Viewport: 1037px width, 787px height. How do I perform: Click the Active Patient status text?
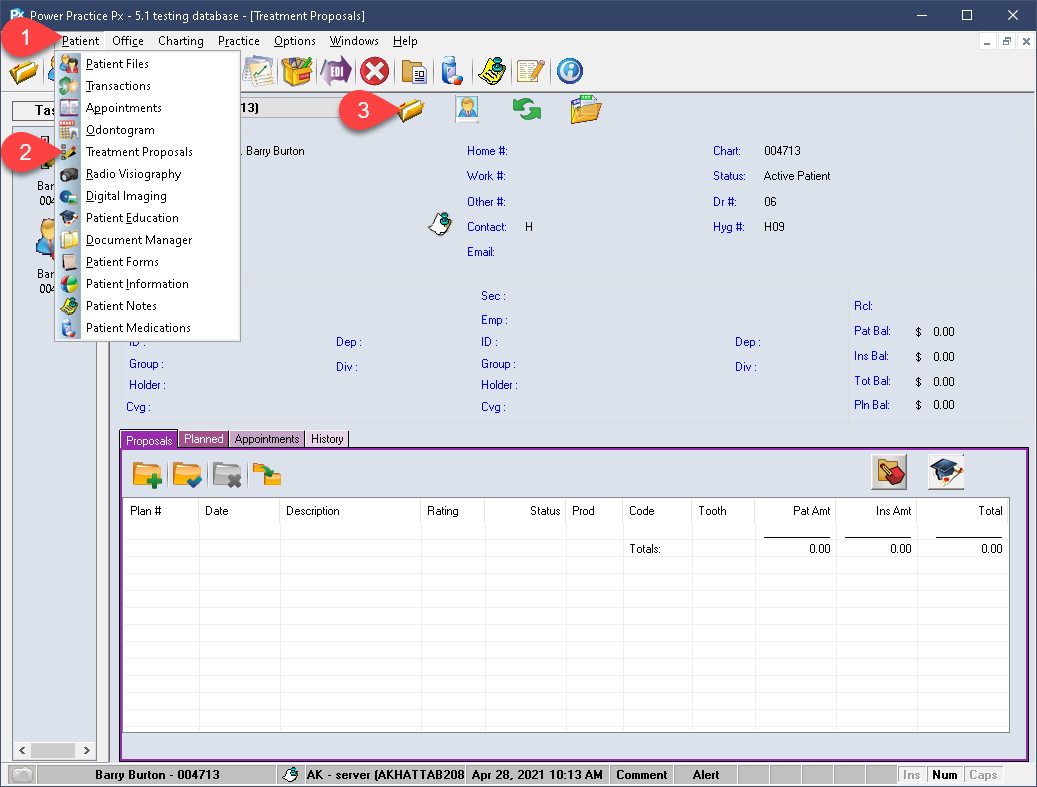click(x=797, y=176)
